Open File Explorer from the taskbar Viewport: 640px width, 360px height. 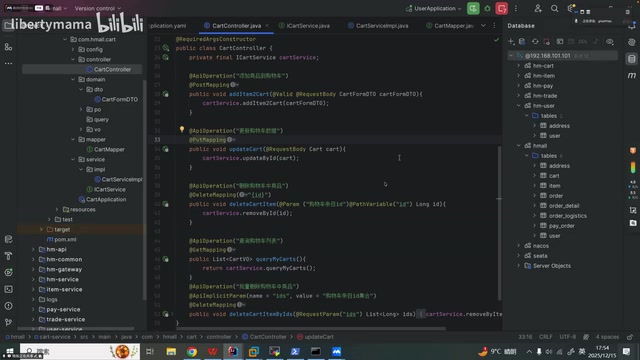click(x=171, y=351)
